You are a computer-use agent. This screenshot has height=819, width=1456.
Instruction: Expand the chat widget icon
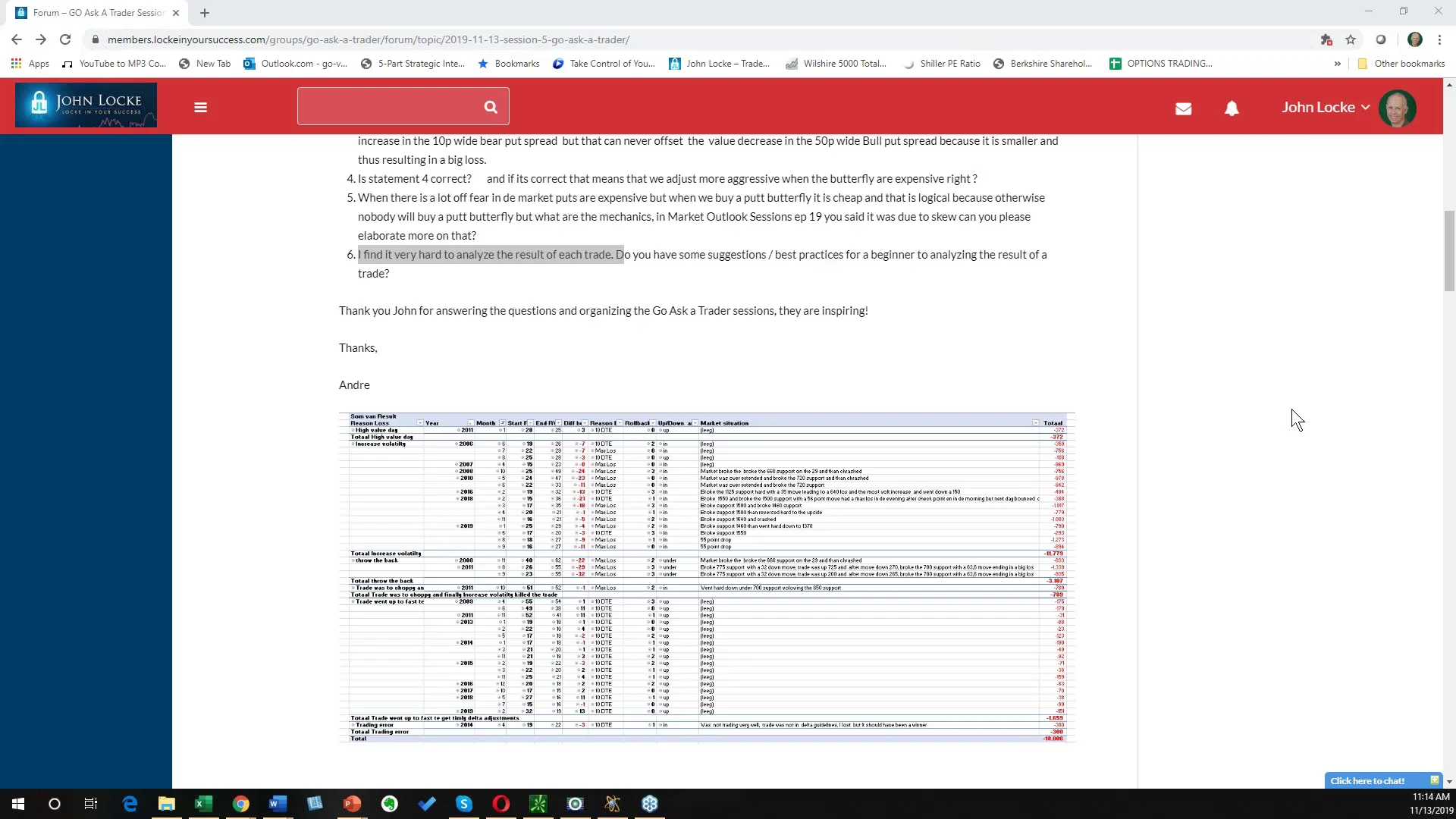1435,780
